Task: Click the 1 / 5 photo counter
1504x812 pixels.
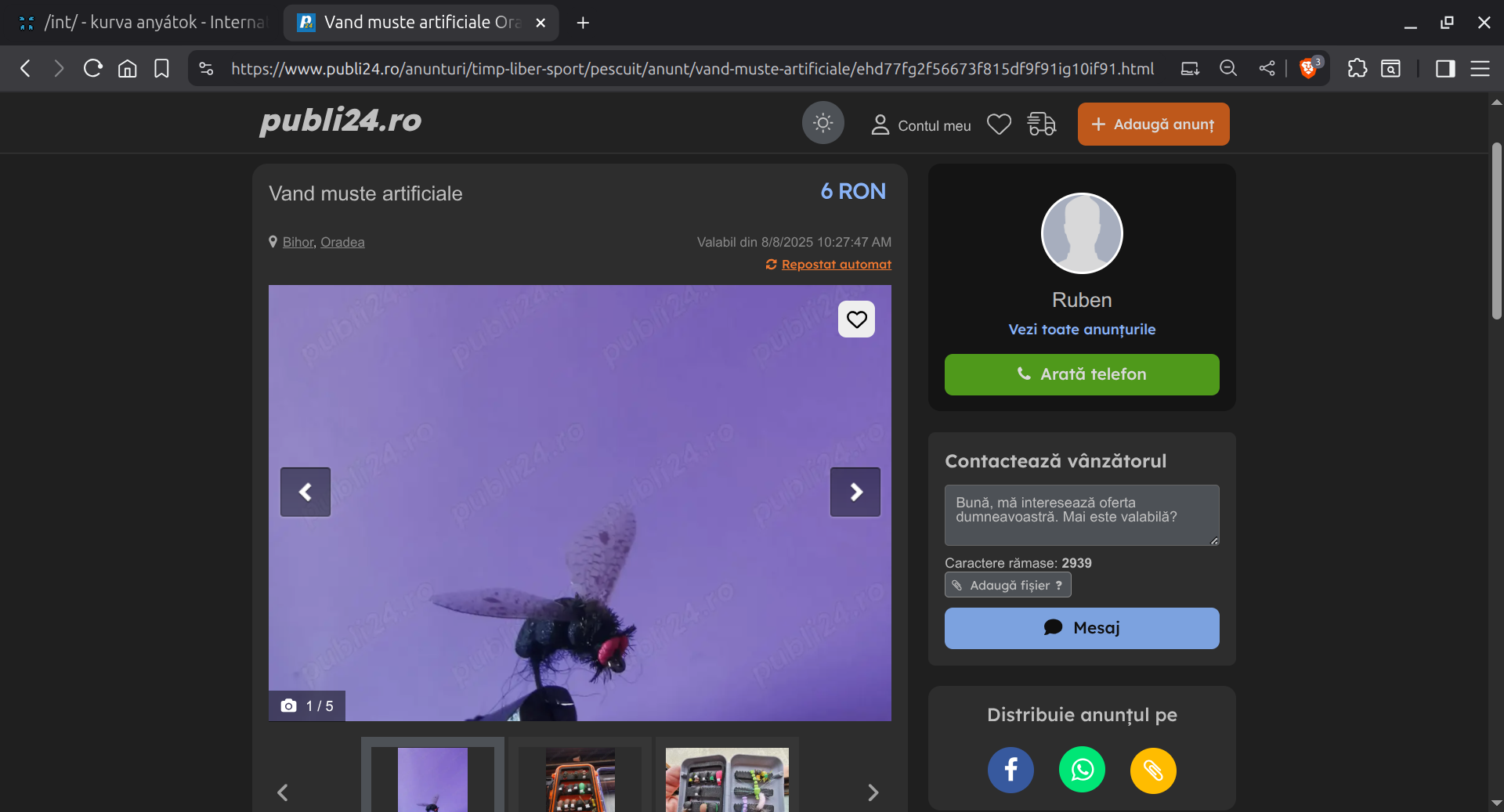Action: (307, 706)
